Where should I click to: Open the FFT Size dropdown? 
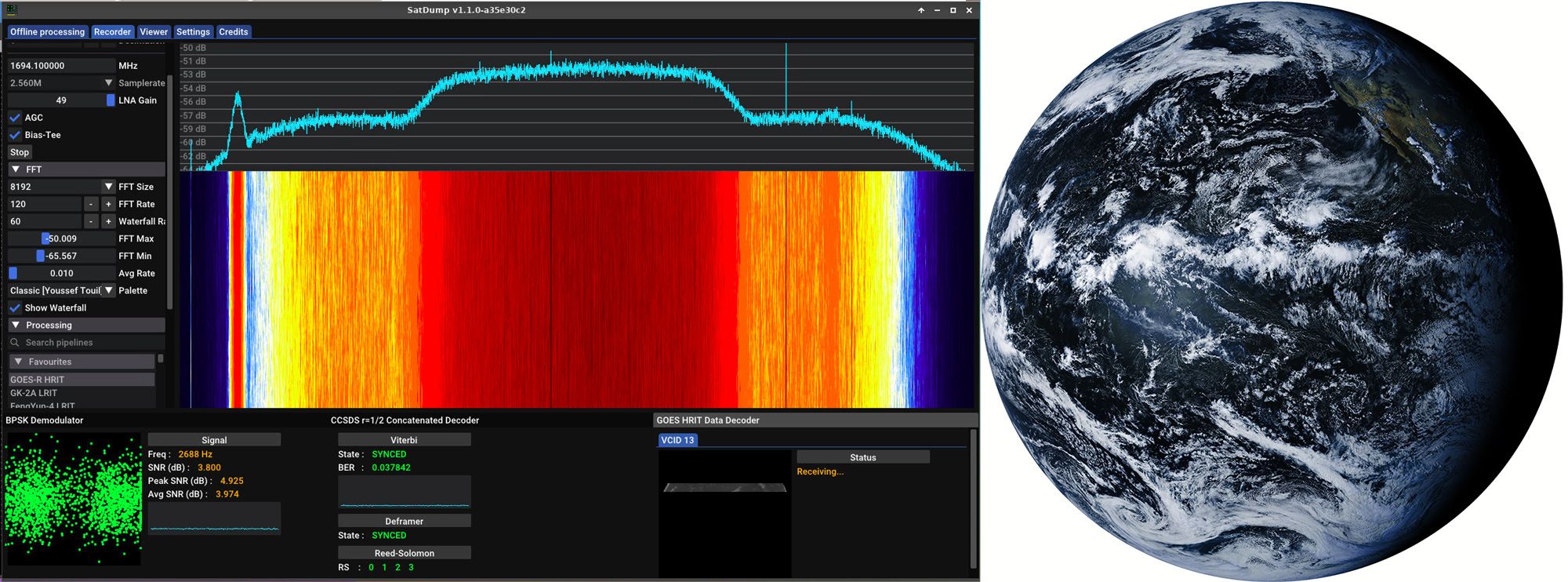click(108, 187)
